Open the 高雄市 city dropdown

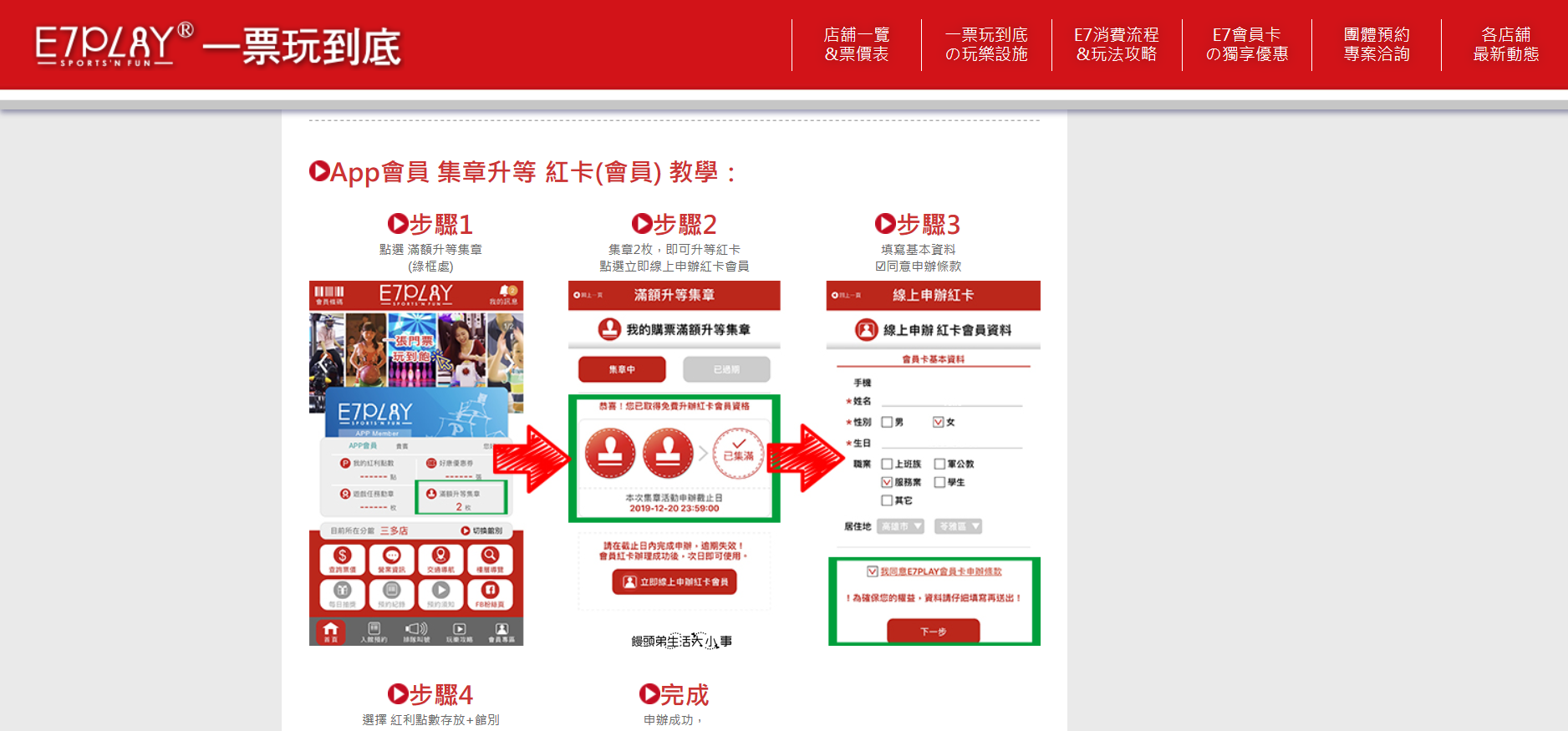coord(900,526)
